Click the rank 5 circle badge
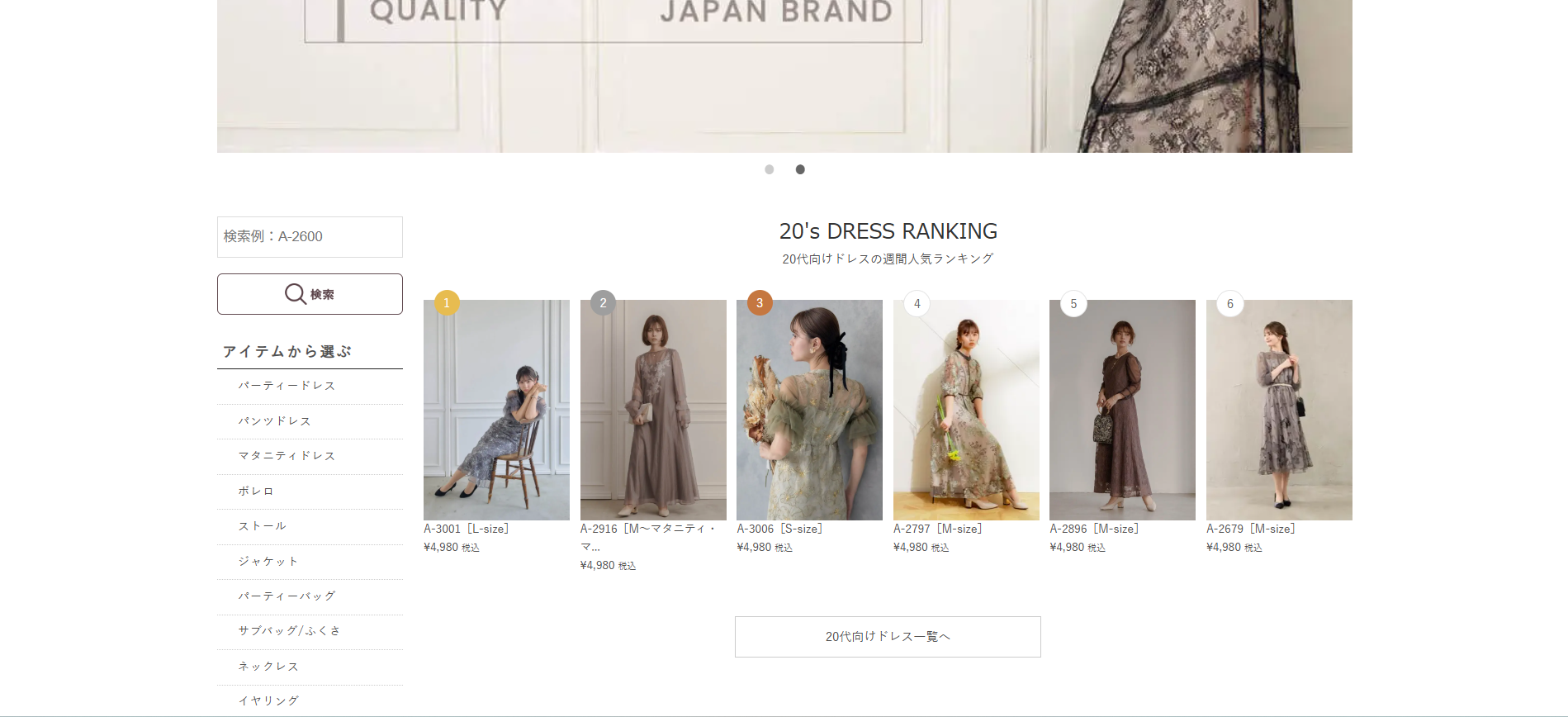Screen dimensions: 1568x717 (1073, 304)
